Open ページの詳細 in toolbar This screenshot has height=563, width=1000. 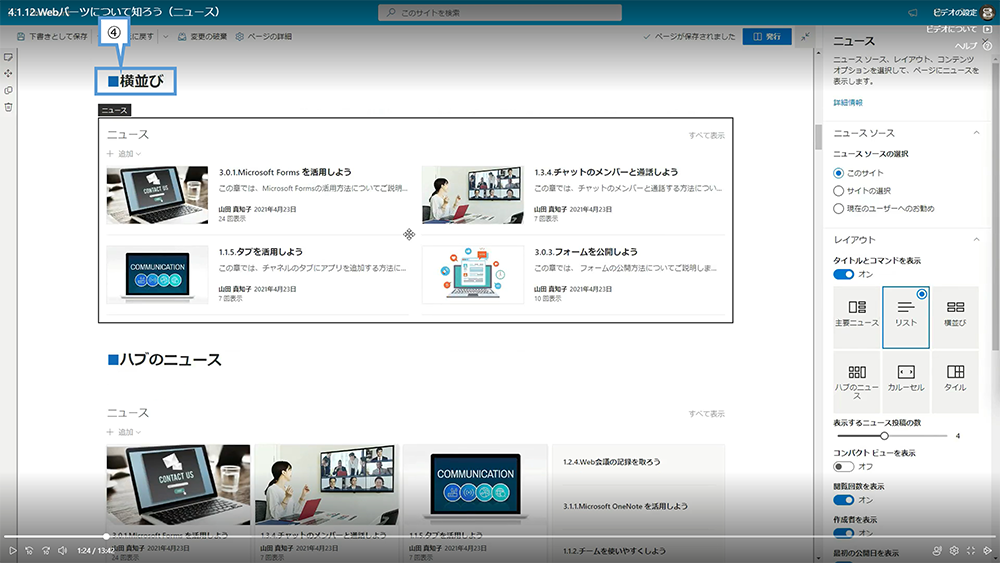[263, 37]
